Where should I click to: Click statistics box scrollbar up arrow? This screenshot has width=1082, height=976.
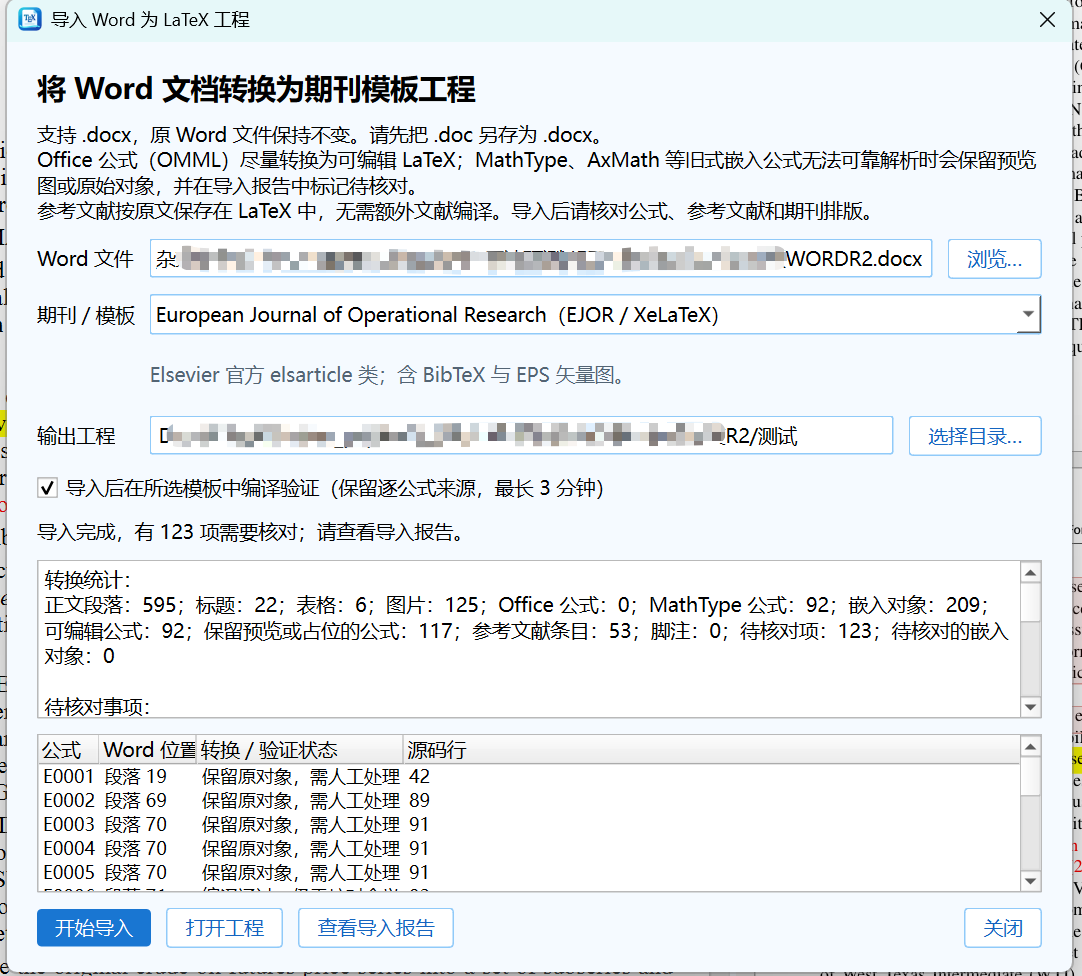[1030, 573]
